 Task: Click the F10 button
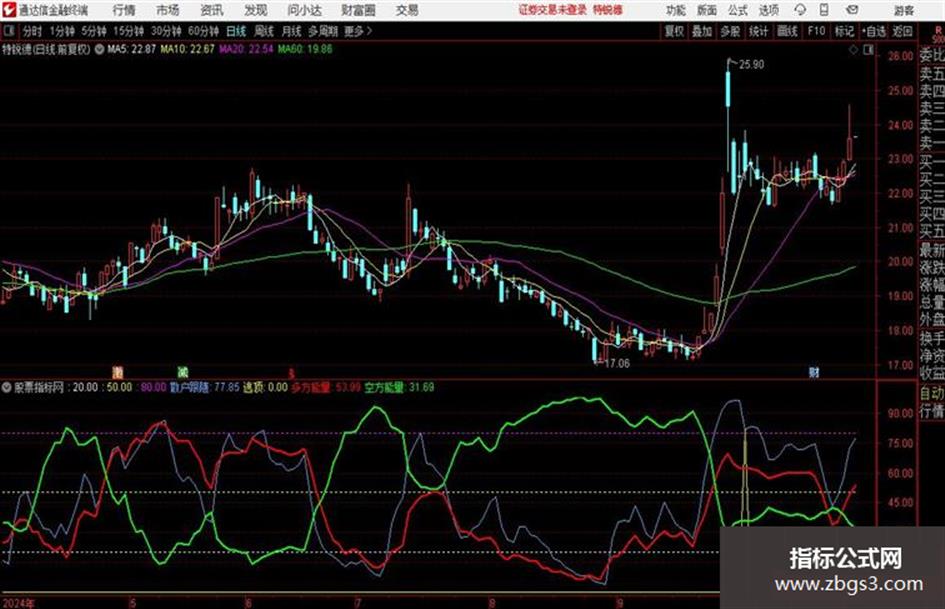[x=816, y=31]
